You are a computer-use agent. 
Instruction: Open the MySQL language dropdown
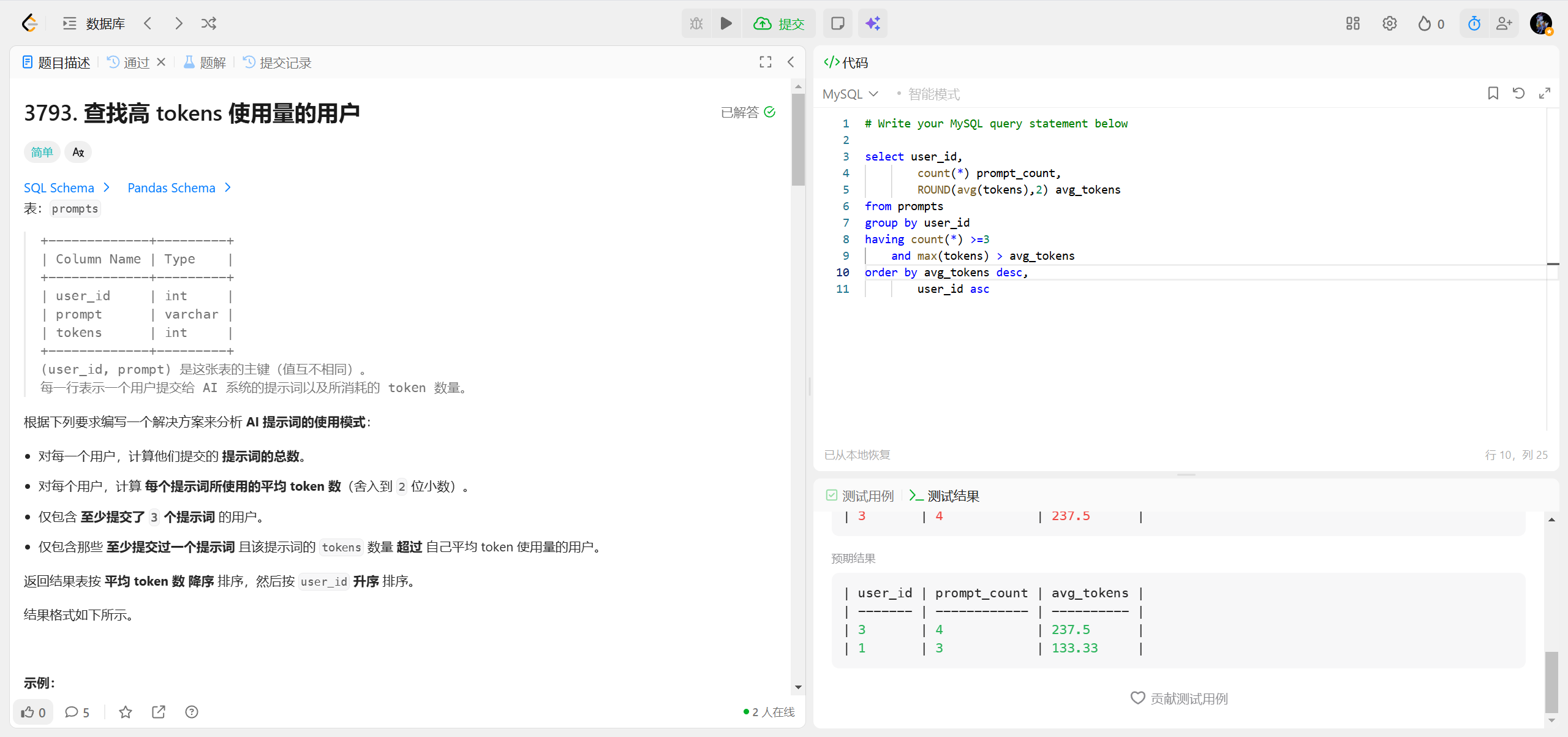[850, 94]
